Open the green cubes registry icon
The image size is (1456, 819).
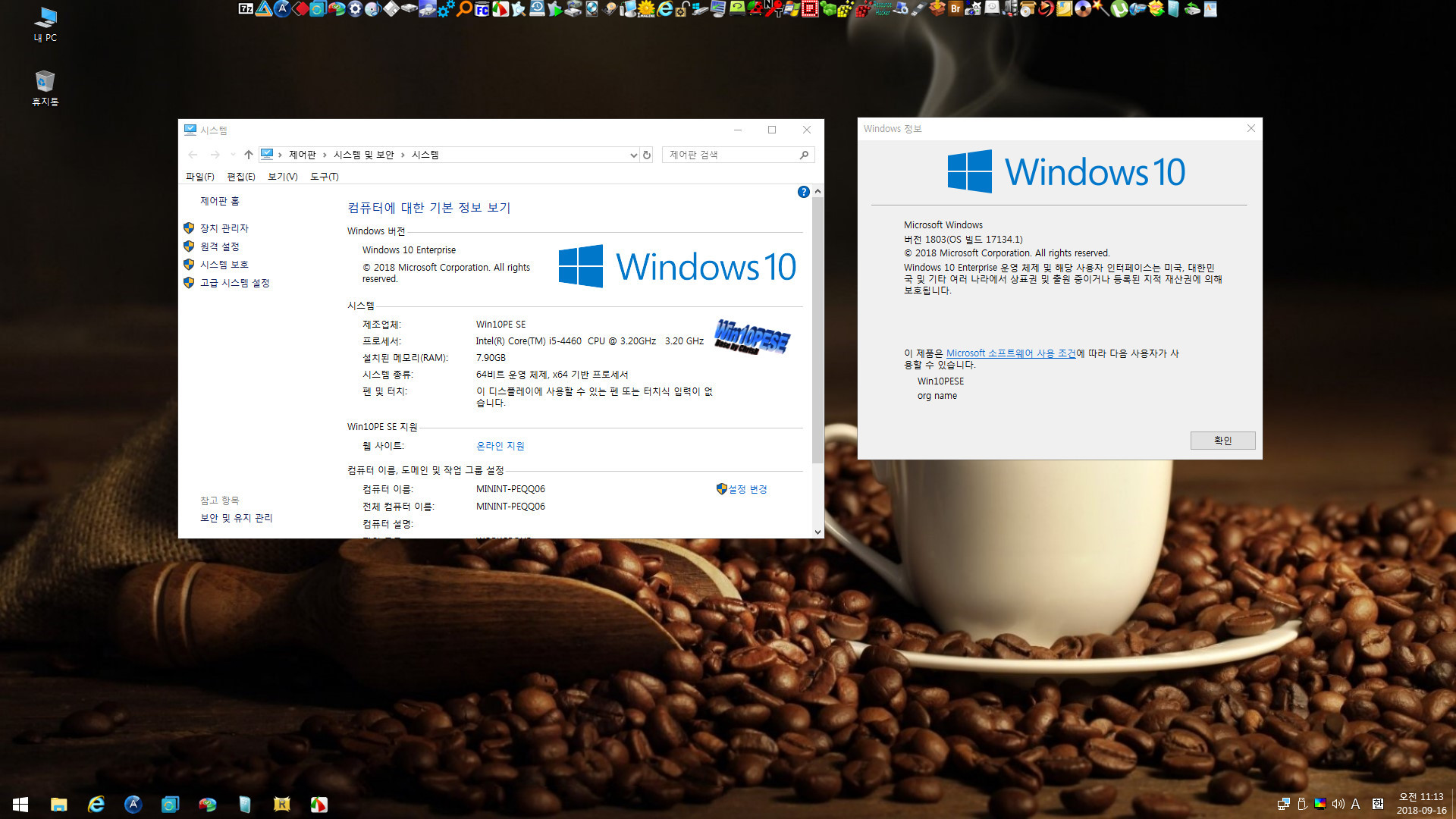[828, 9]
